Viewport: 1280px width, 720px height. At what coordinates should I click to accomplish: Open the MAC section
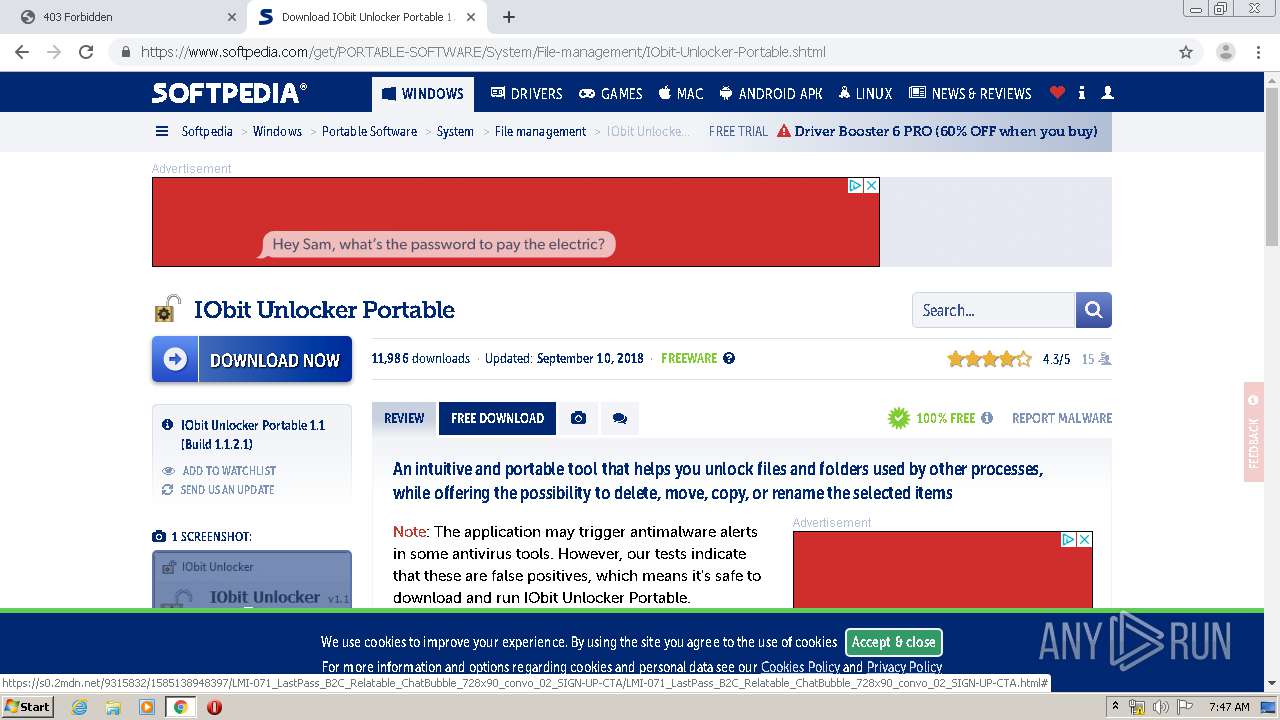[681, 93]
